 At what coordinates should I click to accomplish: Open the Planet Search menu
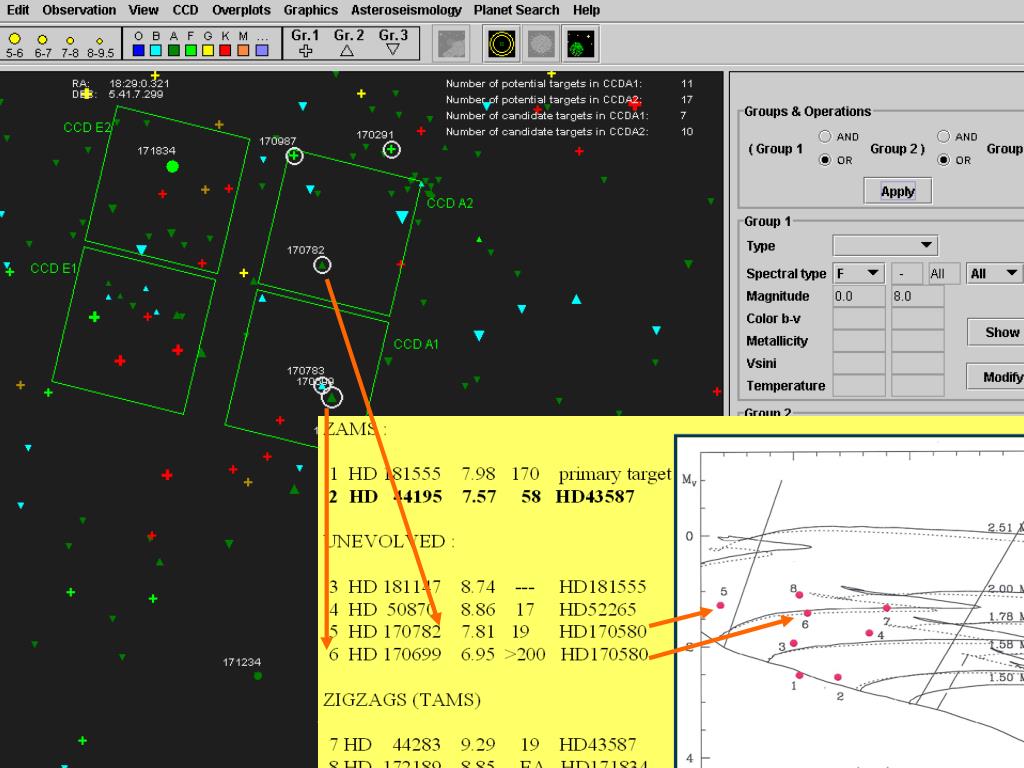pyautogui.click(x=516, y=10)
